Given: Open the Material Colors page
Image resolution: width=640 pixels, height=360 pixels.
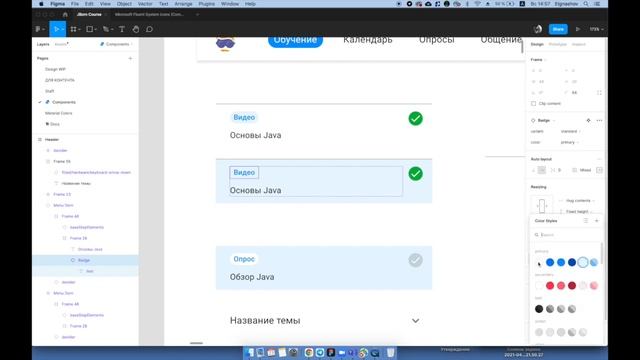Looking at the screenshot, I should tap(58, 113).
